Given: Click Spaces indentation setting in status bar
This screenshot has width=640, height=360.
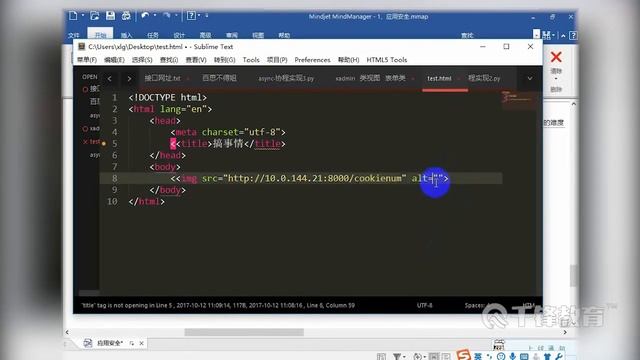Looking at the screenshot, I should [x=476, y=305].
